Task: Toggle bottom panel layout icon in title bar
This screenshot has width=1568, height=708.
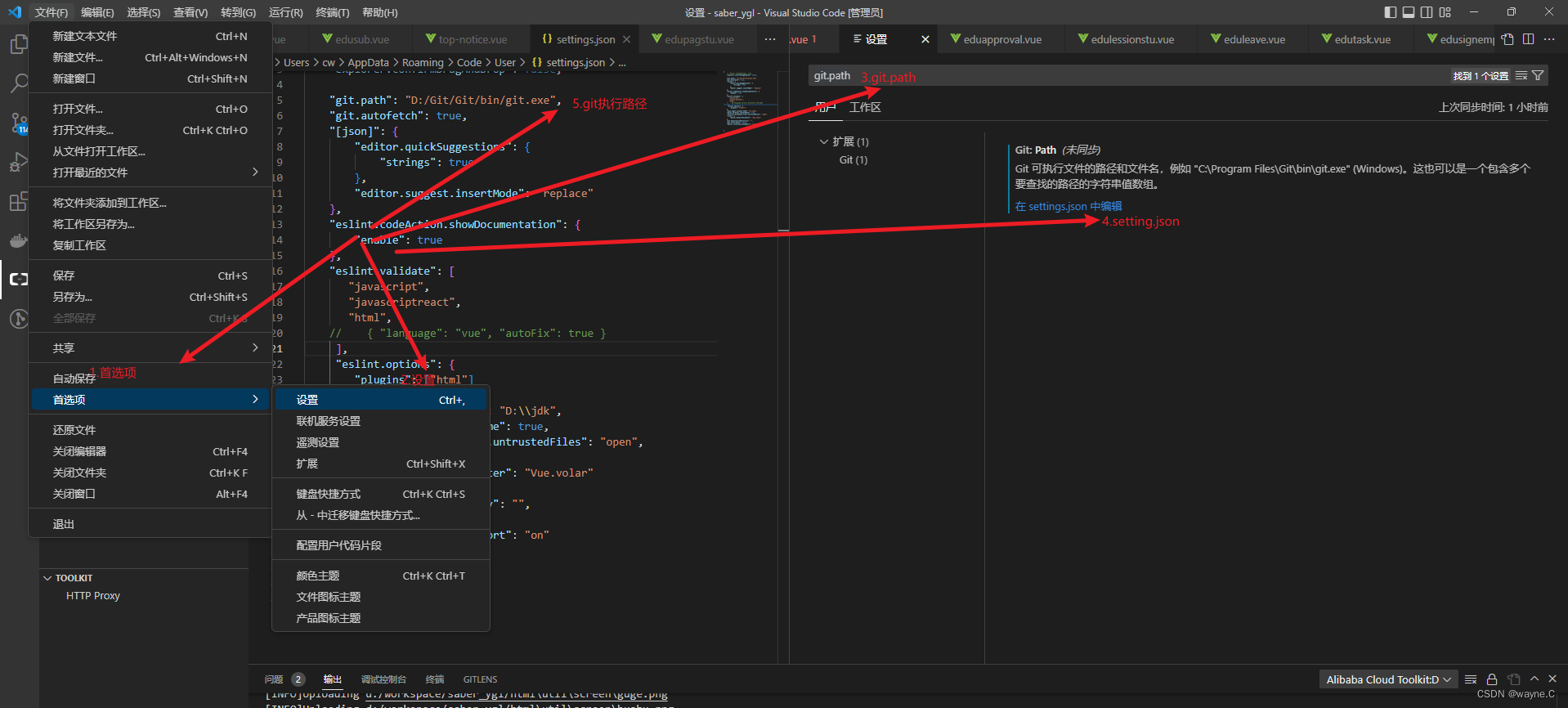Action: click(1409, 12)
